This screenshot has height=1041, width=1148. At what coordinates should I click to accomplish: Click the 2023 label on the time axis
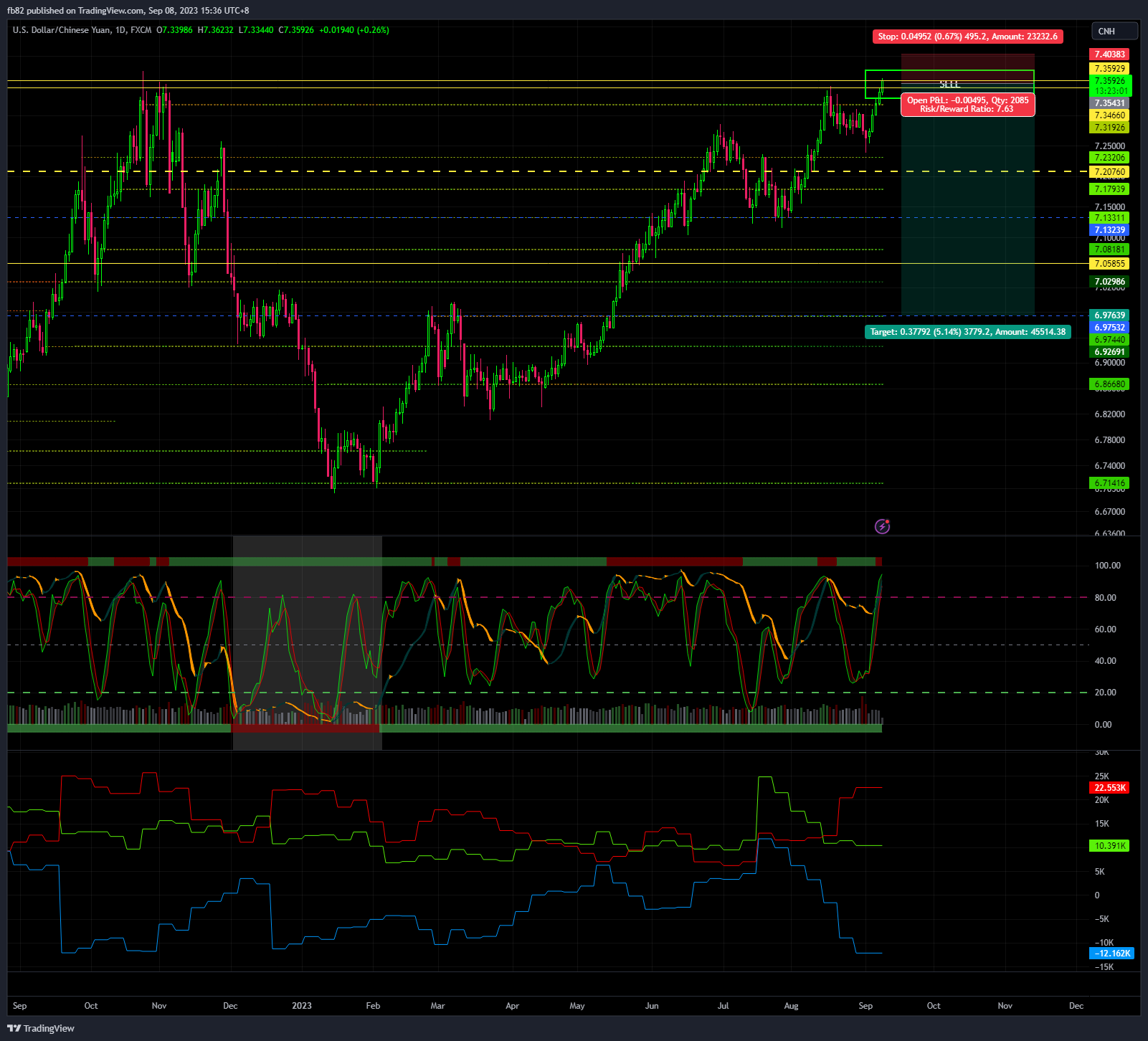click(302, 1006)
